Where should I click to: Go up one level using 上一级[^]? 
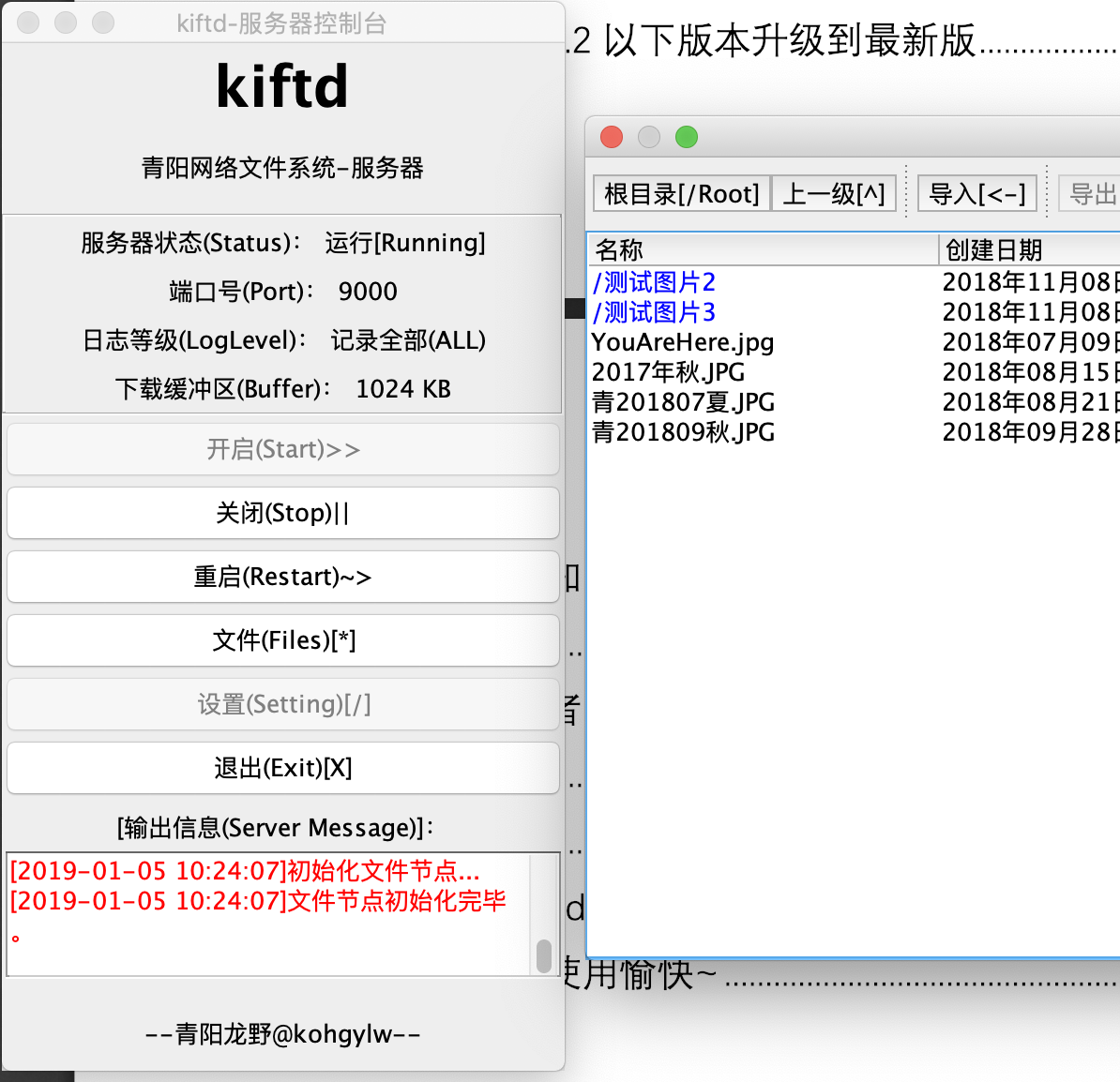833,193
